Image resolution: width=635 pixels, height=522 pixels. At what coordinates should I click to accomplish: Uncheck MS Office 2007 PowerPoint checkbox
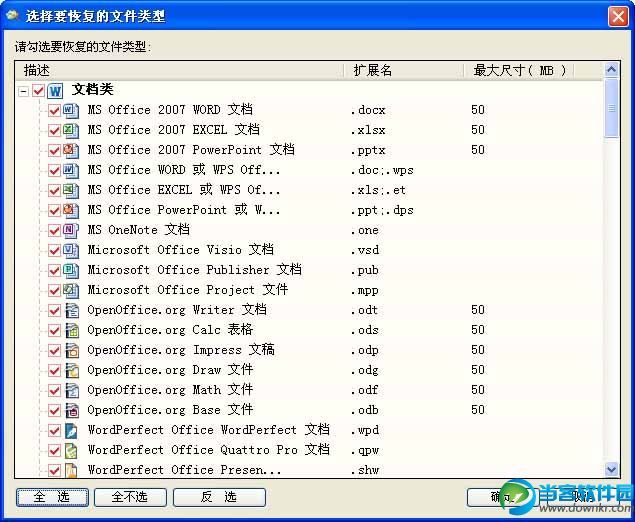[x=54, y=150]
